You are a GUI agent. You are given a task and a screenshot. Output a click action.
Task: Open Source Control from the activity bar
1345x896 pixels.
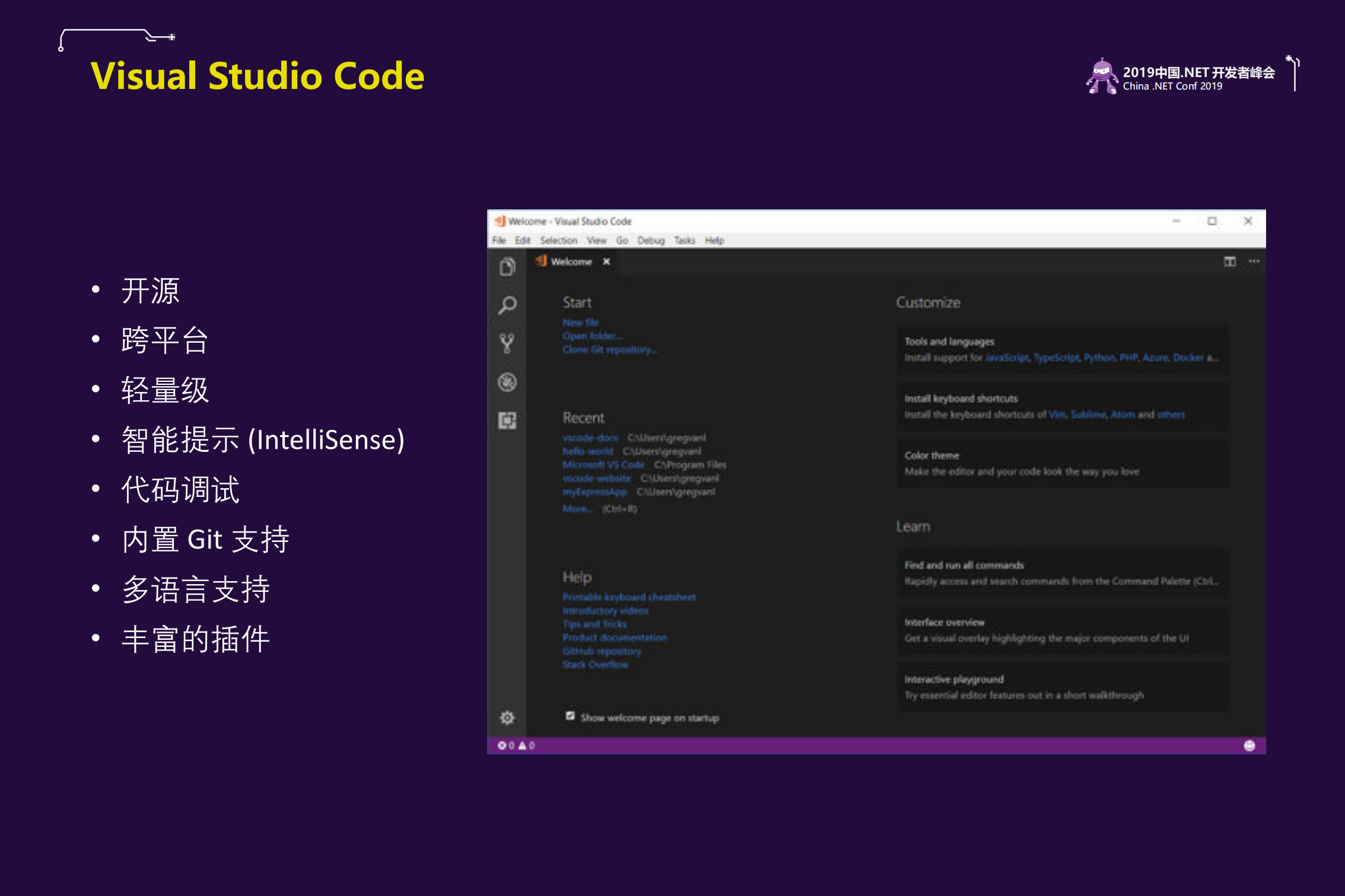[507, 343]
